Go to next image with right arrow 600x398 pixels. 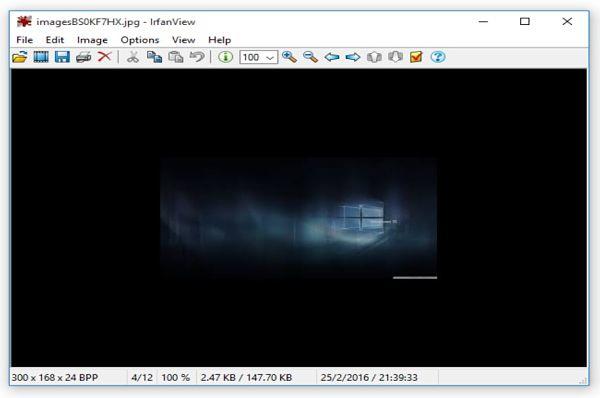353,57
